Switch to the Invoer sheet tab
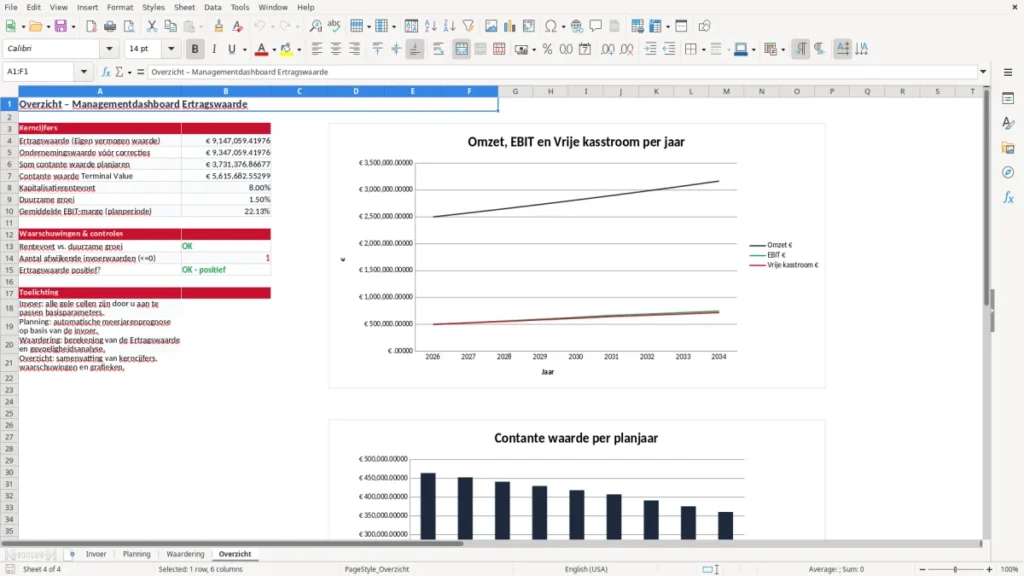Viewport: 1024px width, 576px height. pyautogui.click(x=96, y=554)
